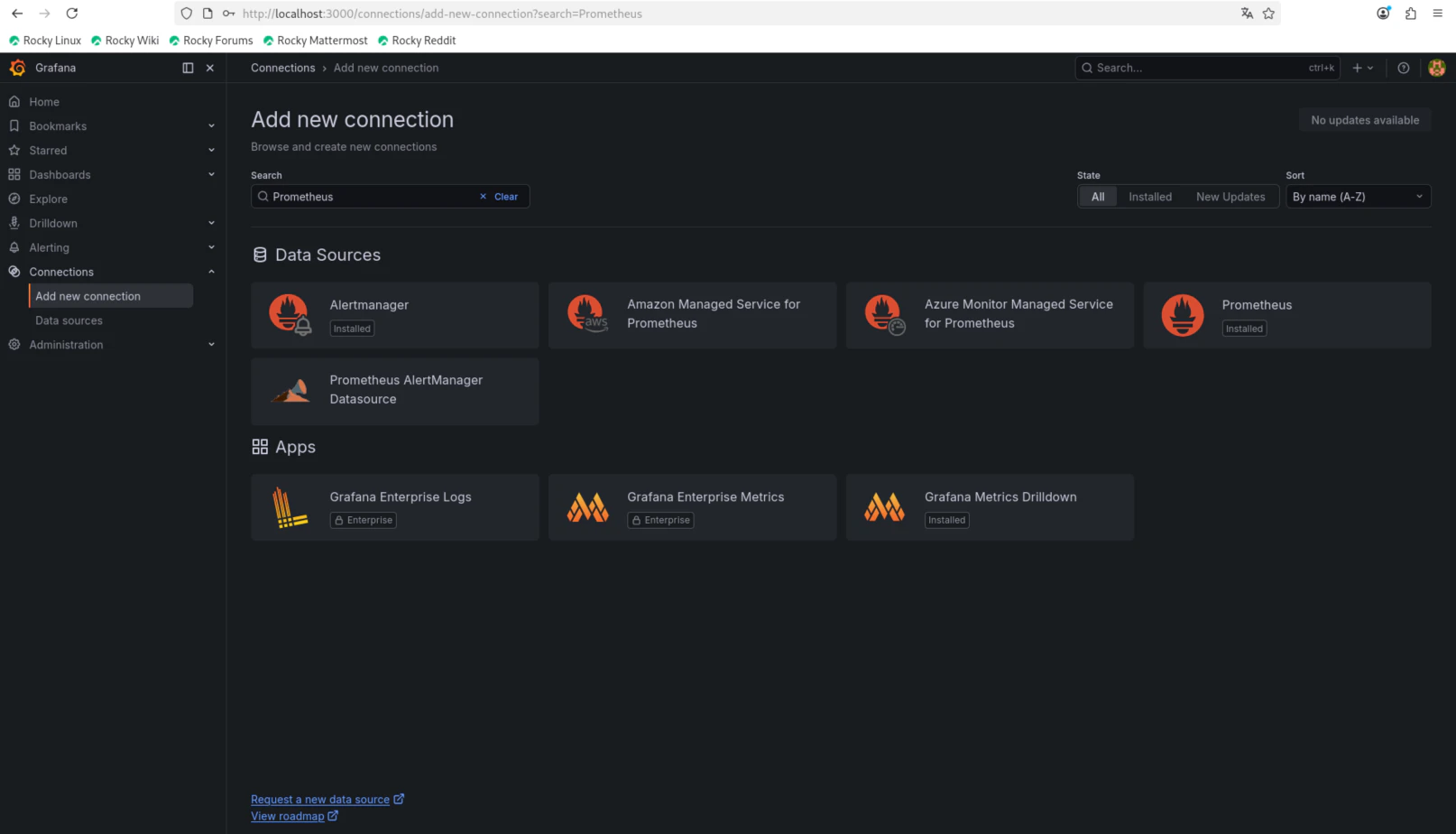Viewport: 1456px width, 834px height.
Task: Click the Grafana logo icon
Action: (17, 68)
